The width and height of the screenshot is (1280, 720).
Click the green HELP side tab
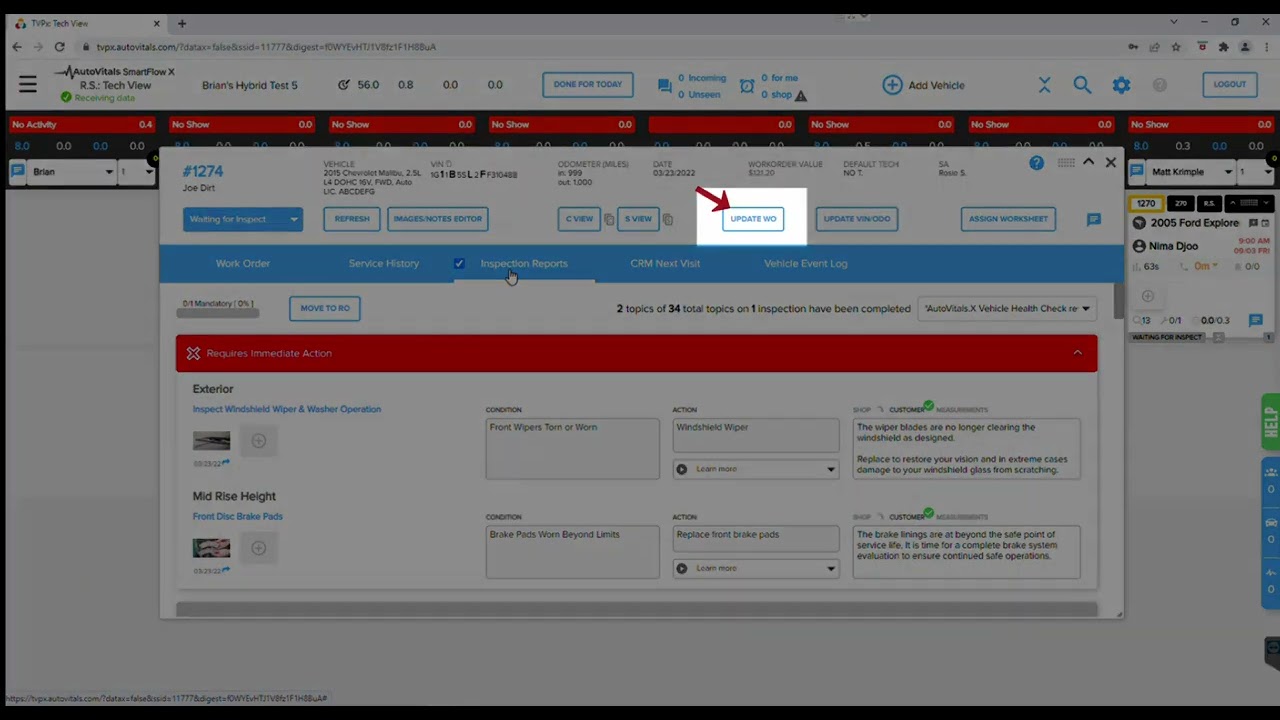pyautogui.click(x=1270, y=422)
